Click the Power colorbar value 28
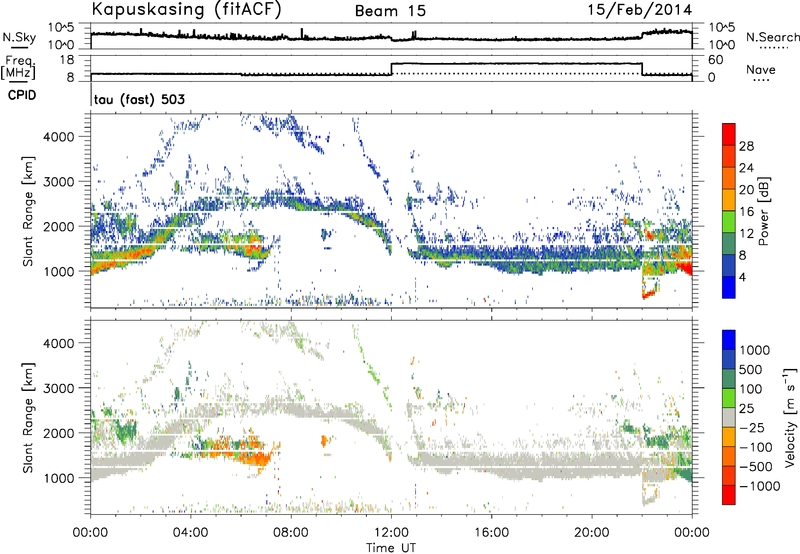This screenshot has width=800, height=554. click(746, 146)
